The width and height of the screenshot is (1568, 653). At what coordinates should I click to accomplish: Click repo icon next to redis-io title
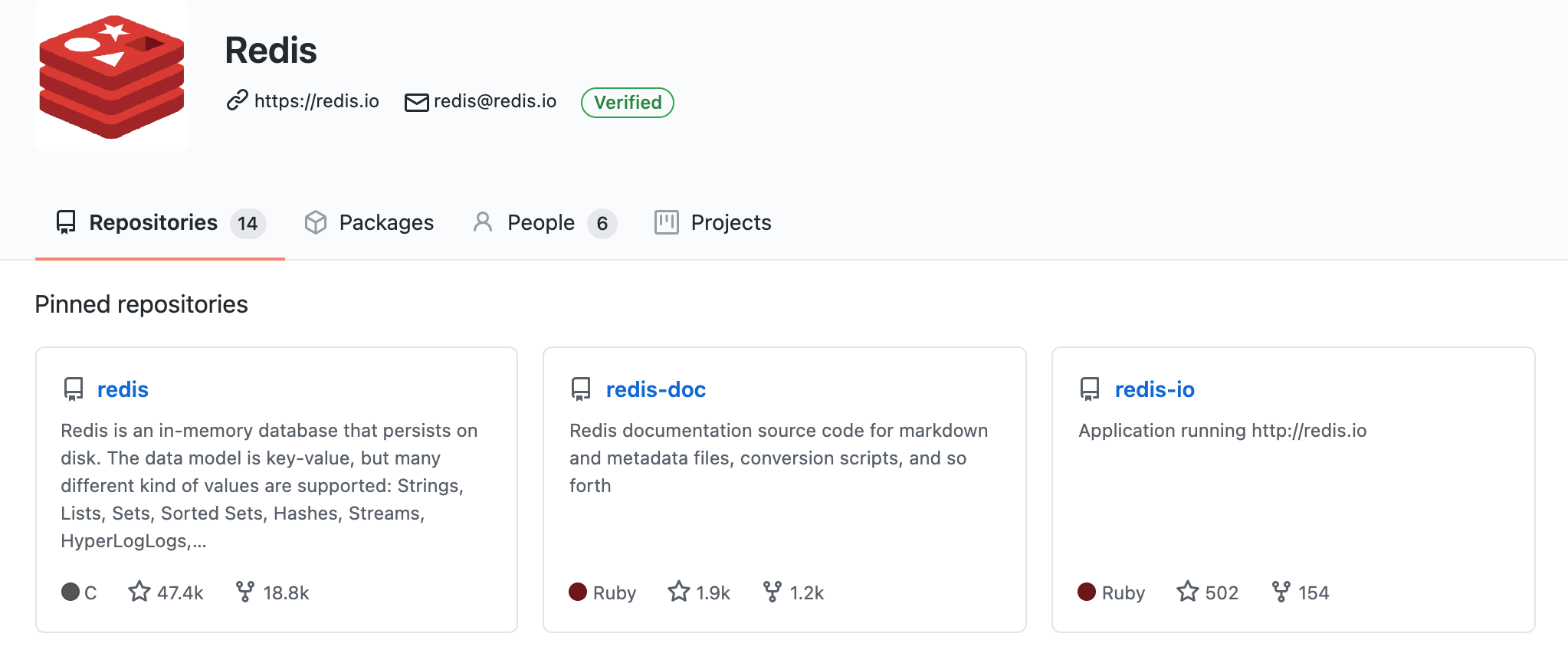pyautogui.click(x=1090, y=389)
